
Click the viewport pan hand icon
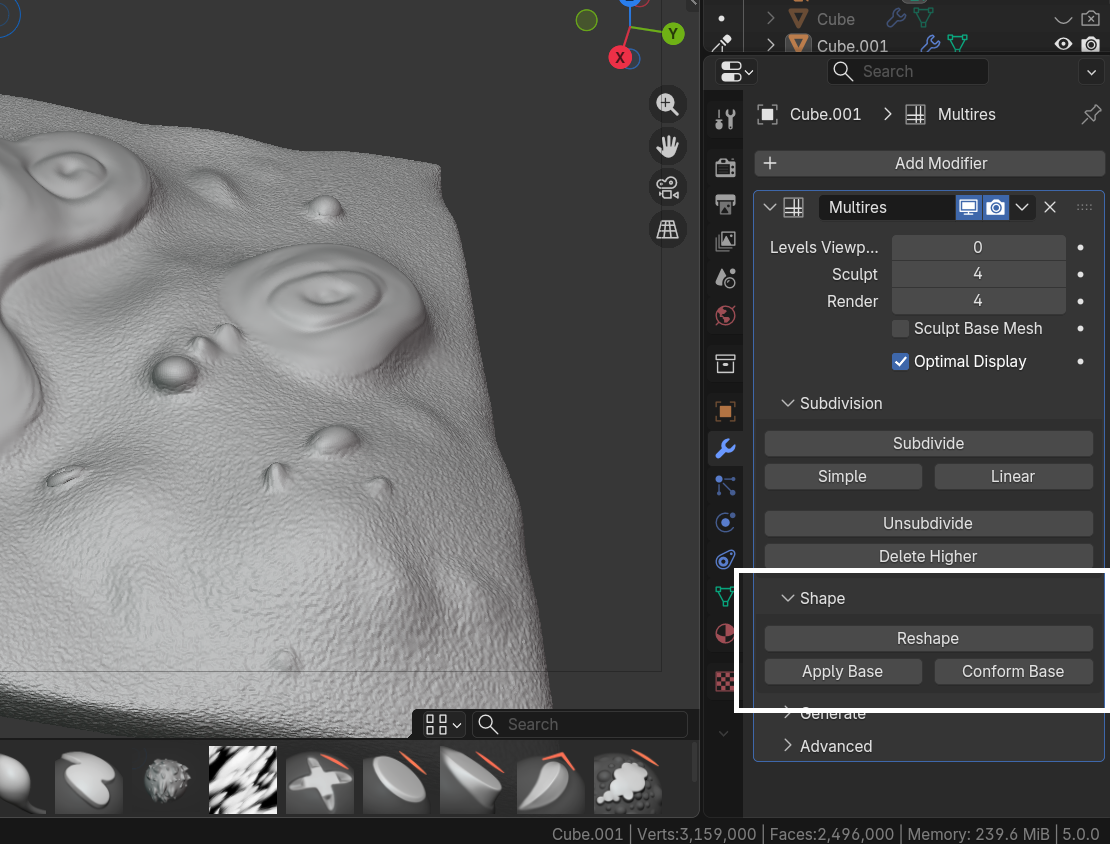[x=668, y=146]
